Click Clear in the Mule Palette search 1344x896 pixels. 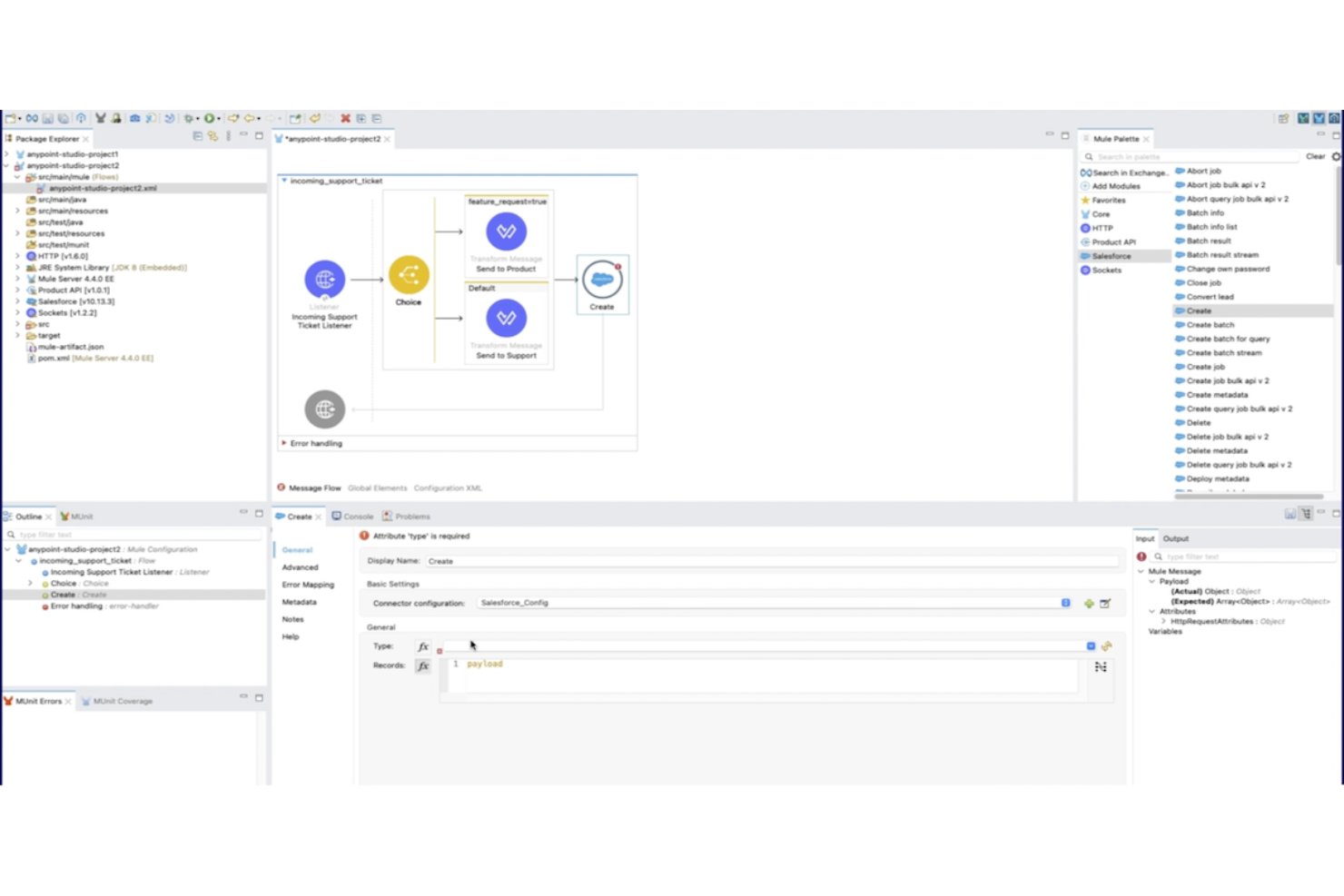[x=1314, y=156]
